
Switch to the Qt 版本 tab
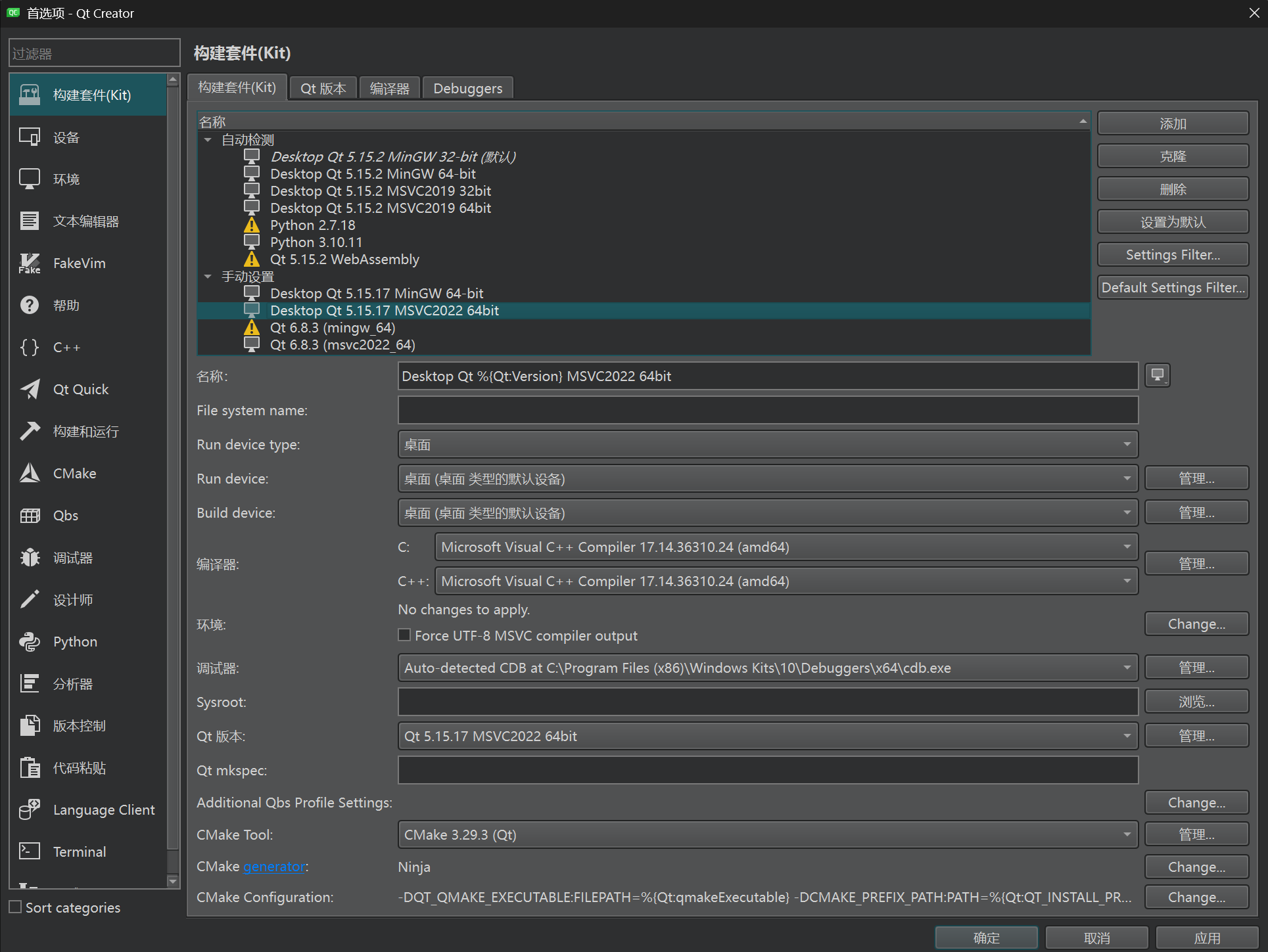[323, 88]
